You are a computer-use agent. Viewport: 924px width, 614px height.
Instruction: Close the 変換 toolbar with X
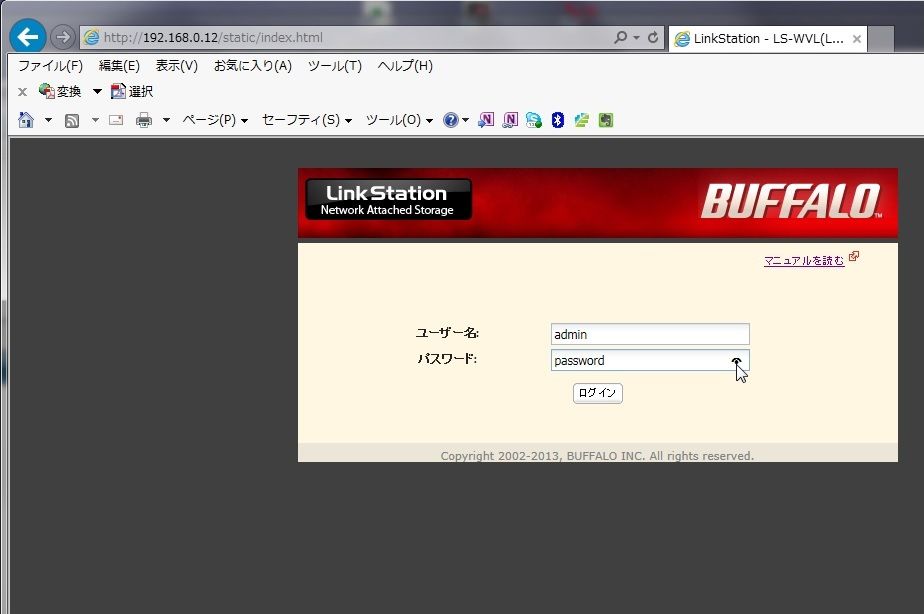click(22, 91)
